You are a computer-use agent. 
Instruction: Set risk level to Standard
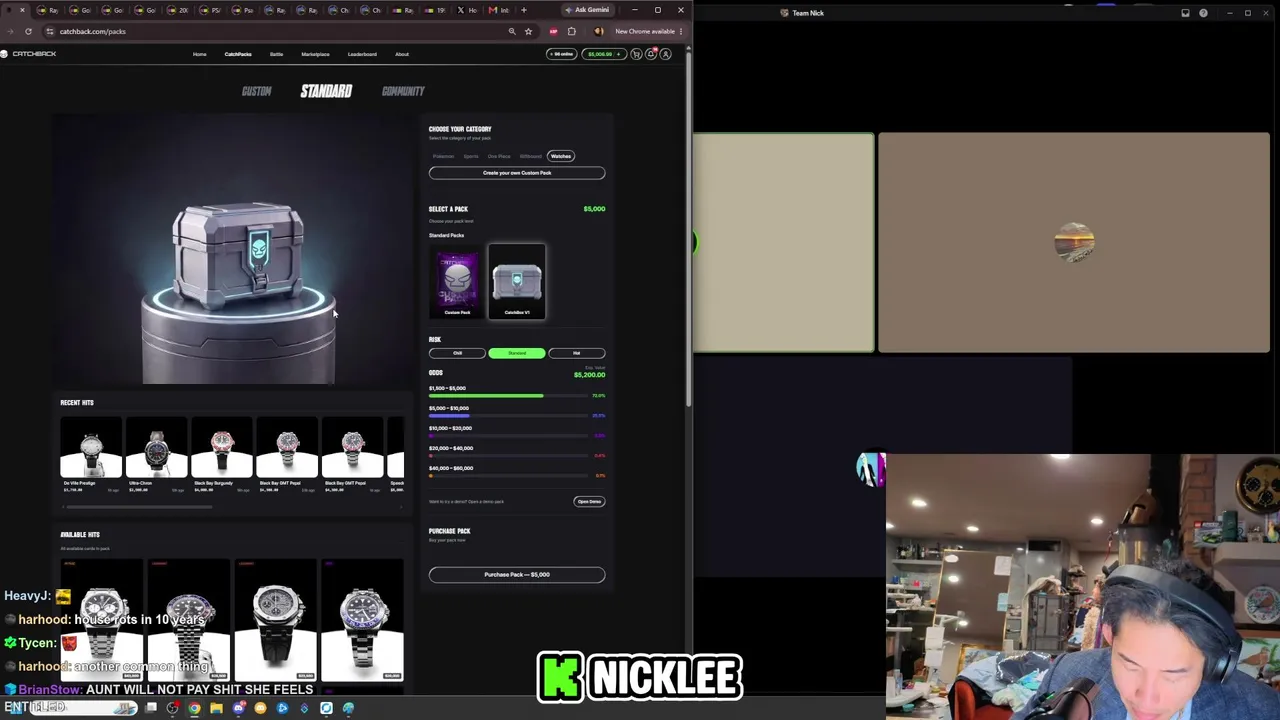click(x=517, y=353)
